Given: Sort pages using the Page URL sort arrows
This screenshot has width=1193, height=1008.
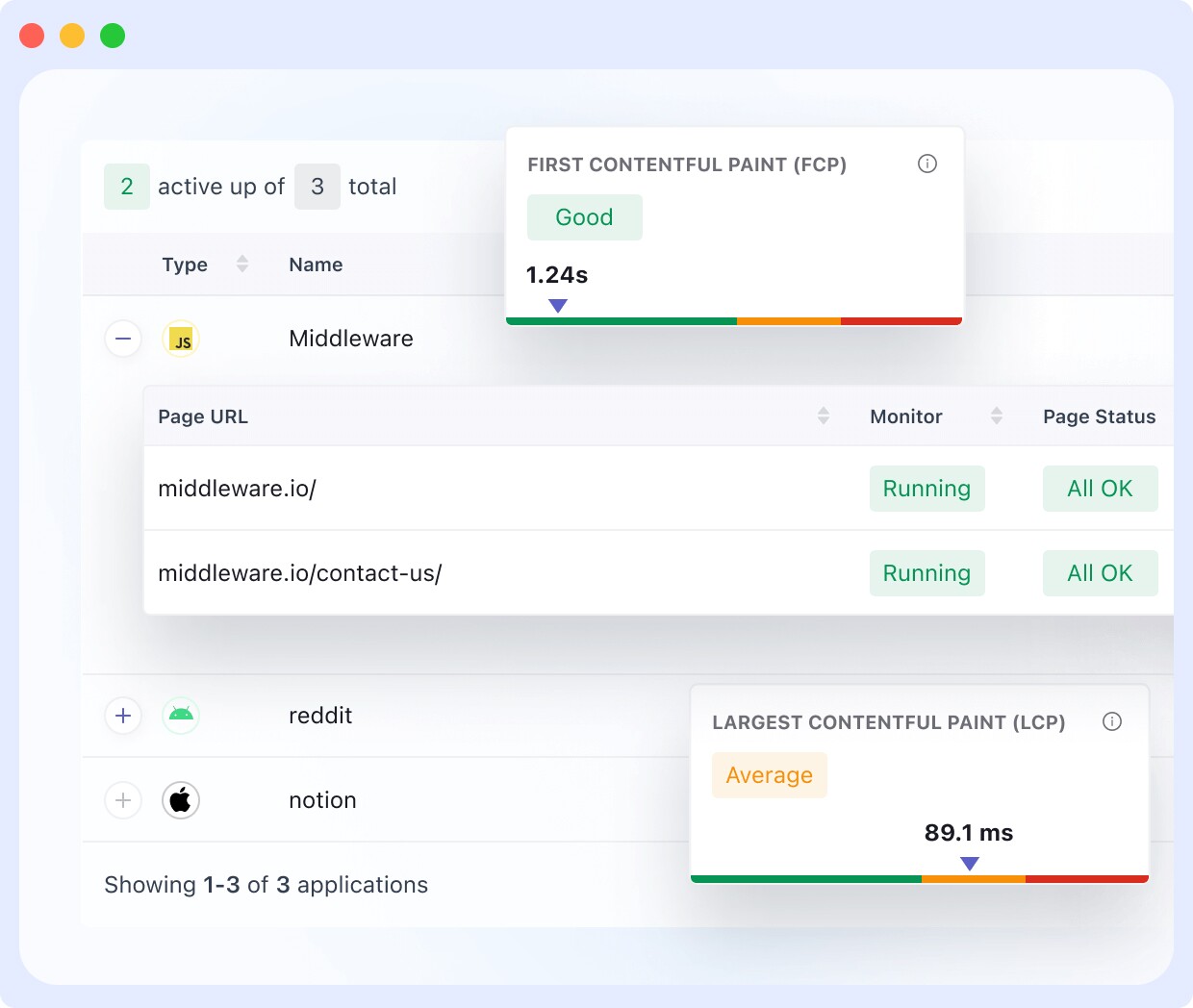Looking at the screenshot, I should click(x=824, y=416).
